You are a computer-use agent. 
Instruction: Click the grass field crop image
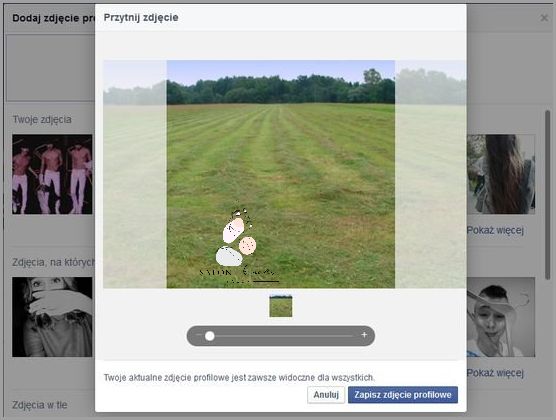[x=280, y=174]
